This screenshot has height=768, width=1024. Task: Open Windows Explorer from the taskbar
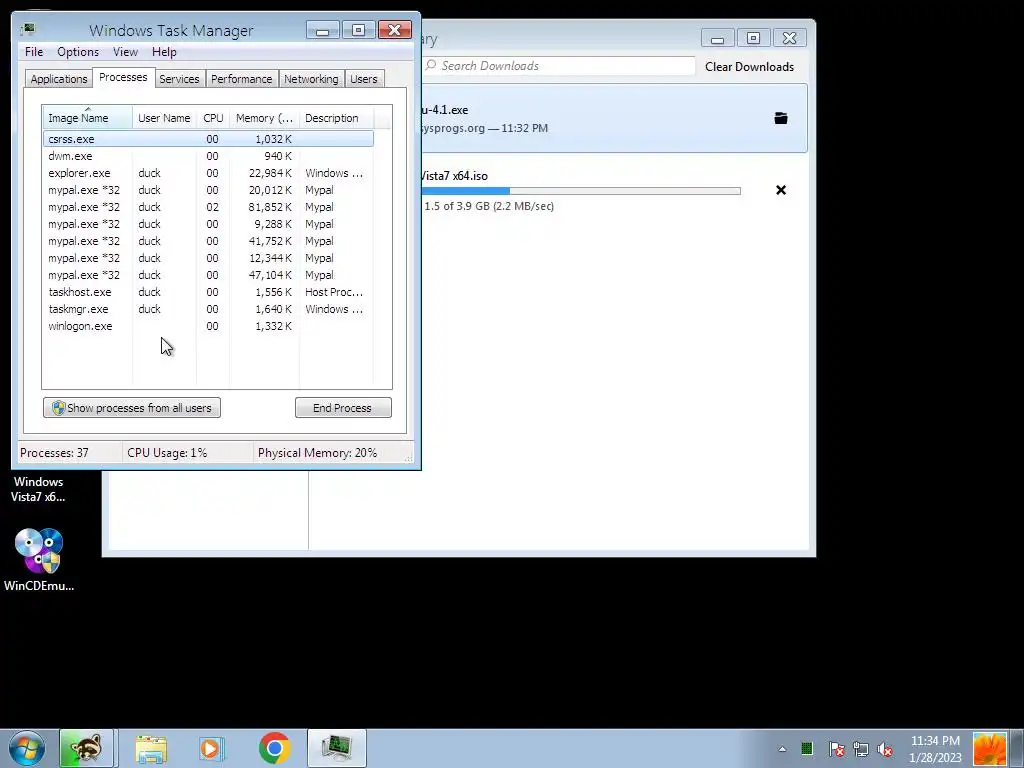151,748
